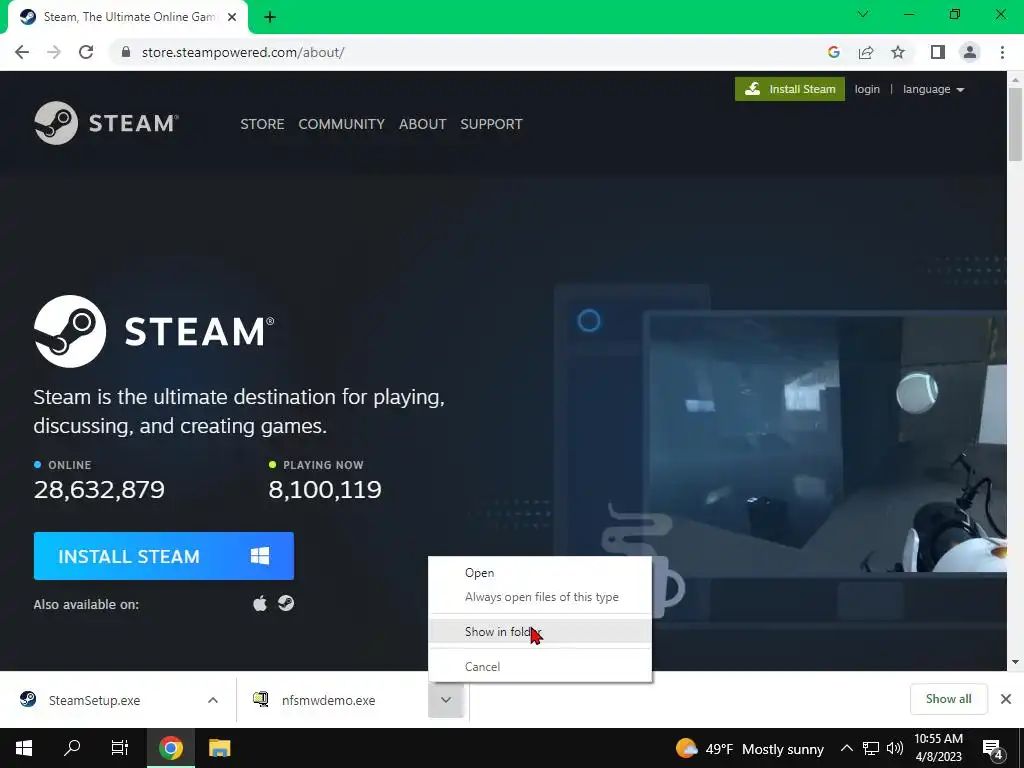Click the macOS Apple download icon
Screen dimensions: 1024x768
click(x=260, y=603)
